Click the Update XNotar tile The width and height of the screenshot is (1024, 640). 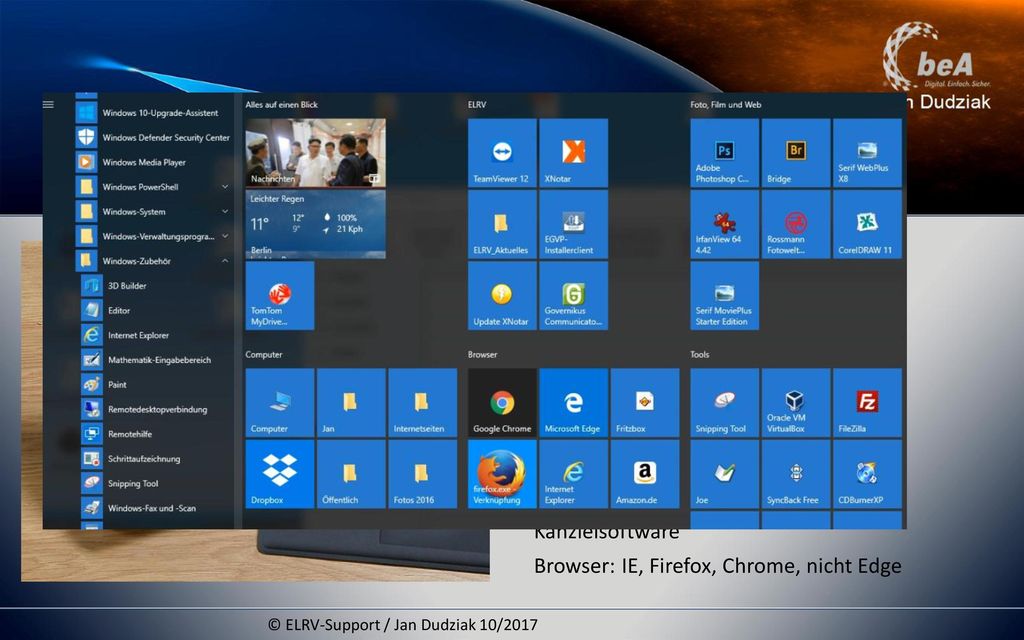coord(502,295)
